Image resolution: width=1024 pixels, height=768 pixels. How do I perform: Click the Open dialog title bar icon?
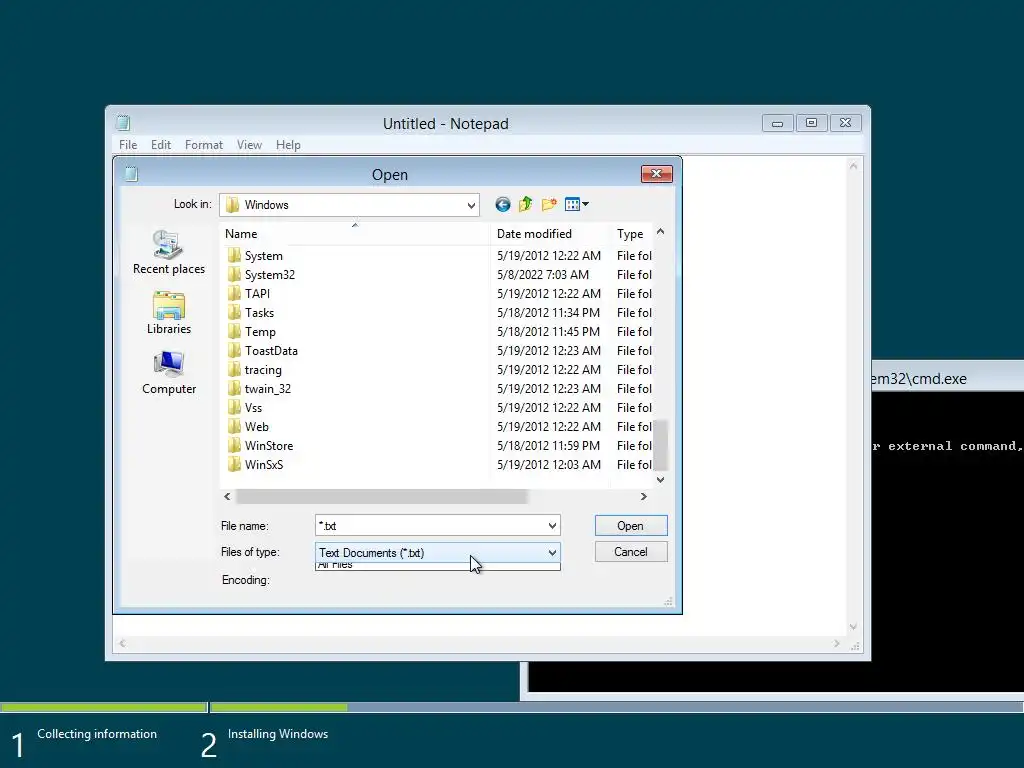pyautogui.click(x=131, y=174)
